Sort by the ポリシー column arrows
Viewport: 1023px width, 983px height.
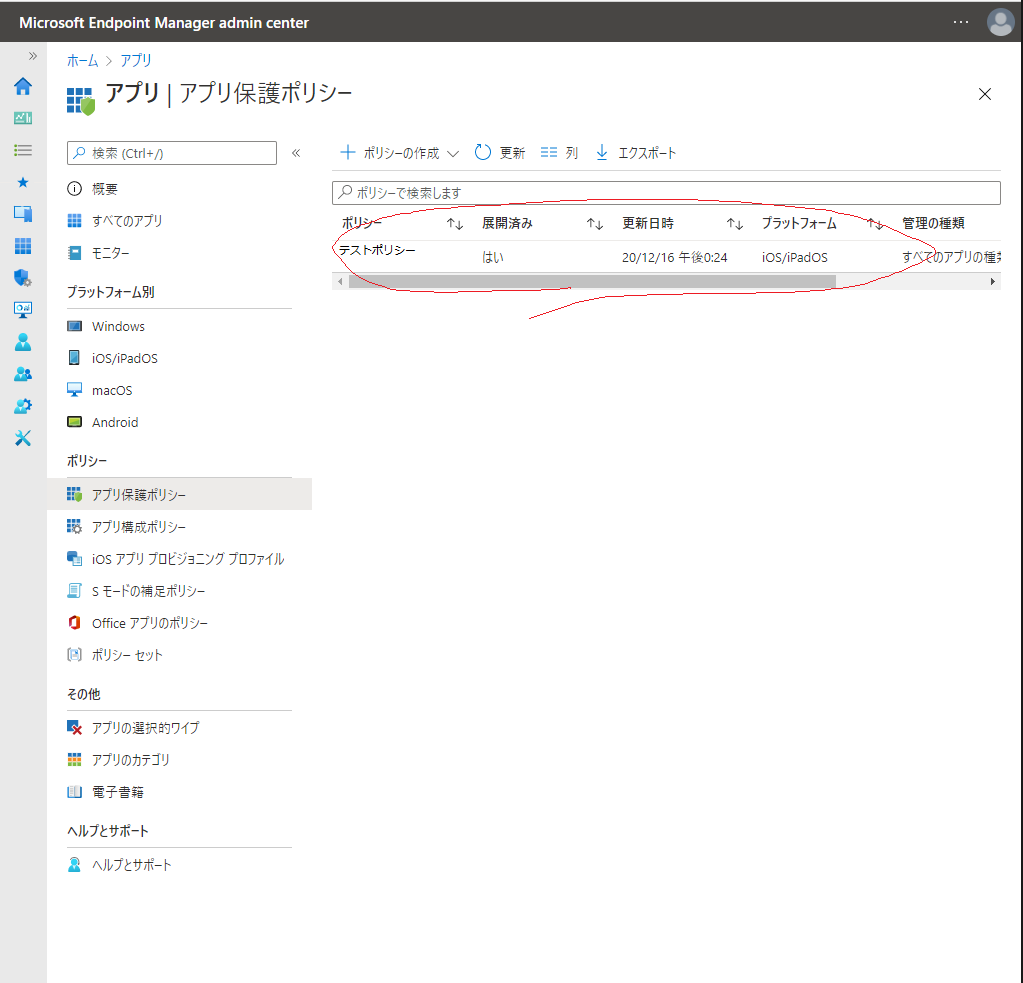(455, 224)
